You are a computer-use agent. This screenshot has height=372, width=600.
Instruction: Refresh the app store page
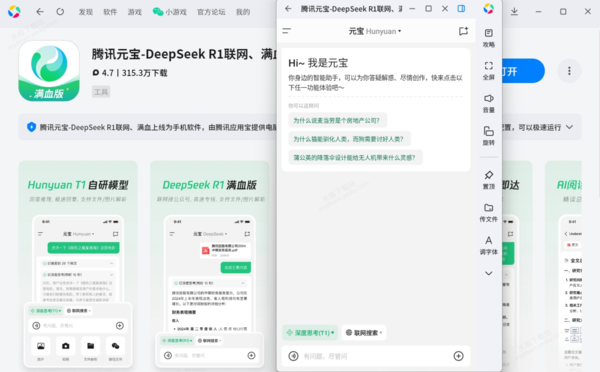click(60, 12)
